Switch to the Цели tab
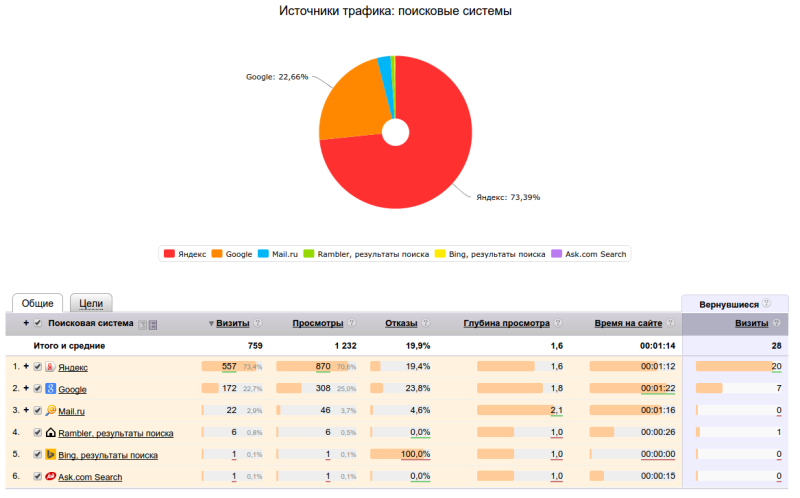Image resolution: width=800 pixels, height=498 pixels. point(91,303)
